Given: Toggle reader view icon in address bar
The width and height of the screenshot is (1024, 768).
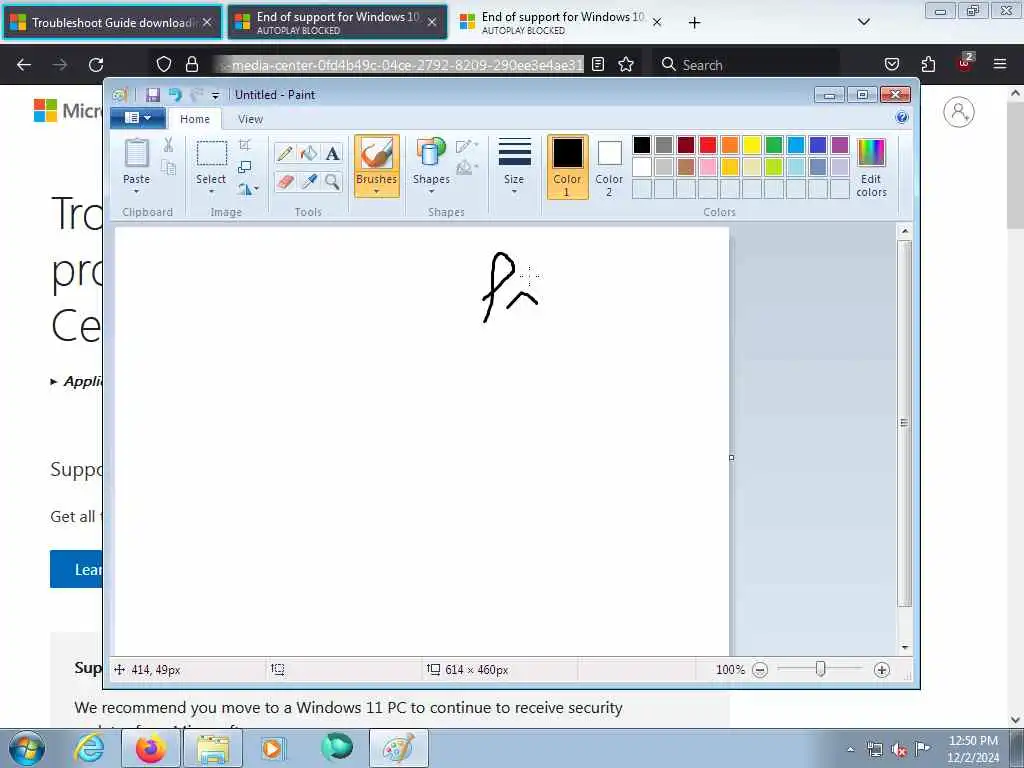Looking at the screenshot, I should (598, 64).
